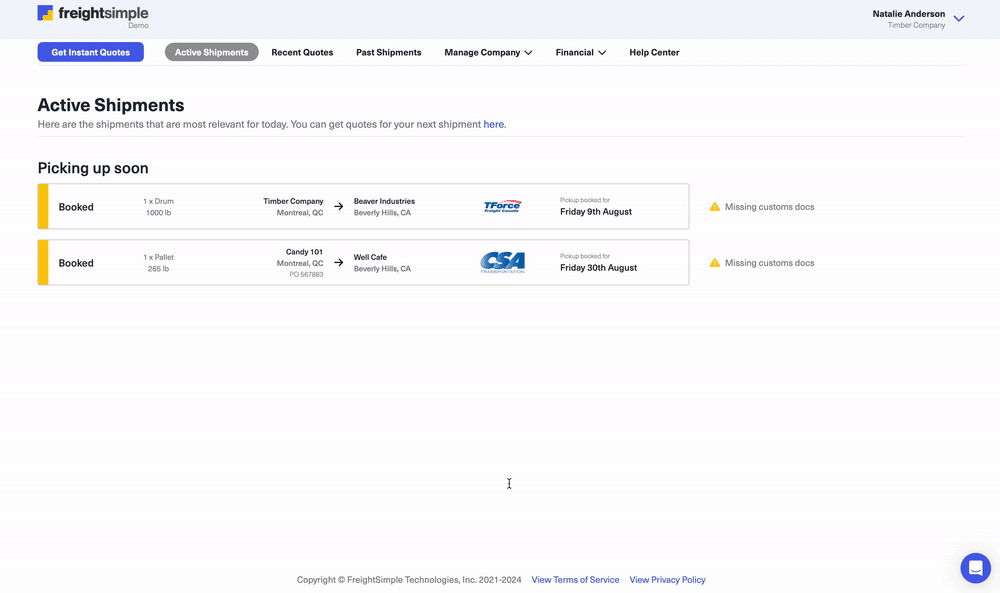
Task: Follow the 'here' link for quotes
Action: 494,124
